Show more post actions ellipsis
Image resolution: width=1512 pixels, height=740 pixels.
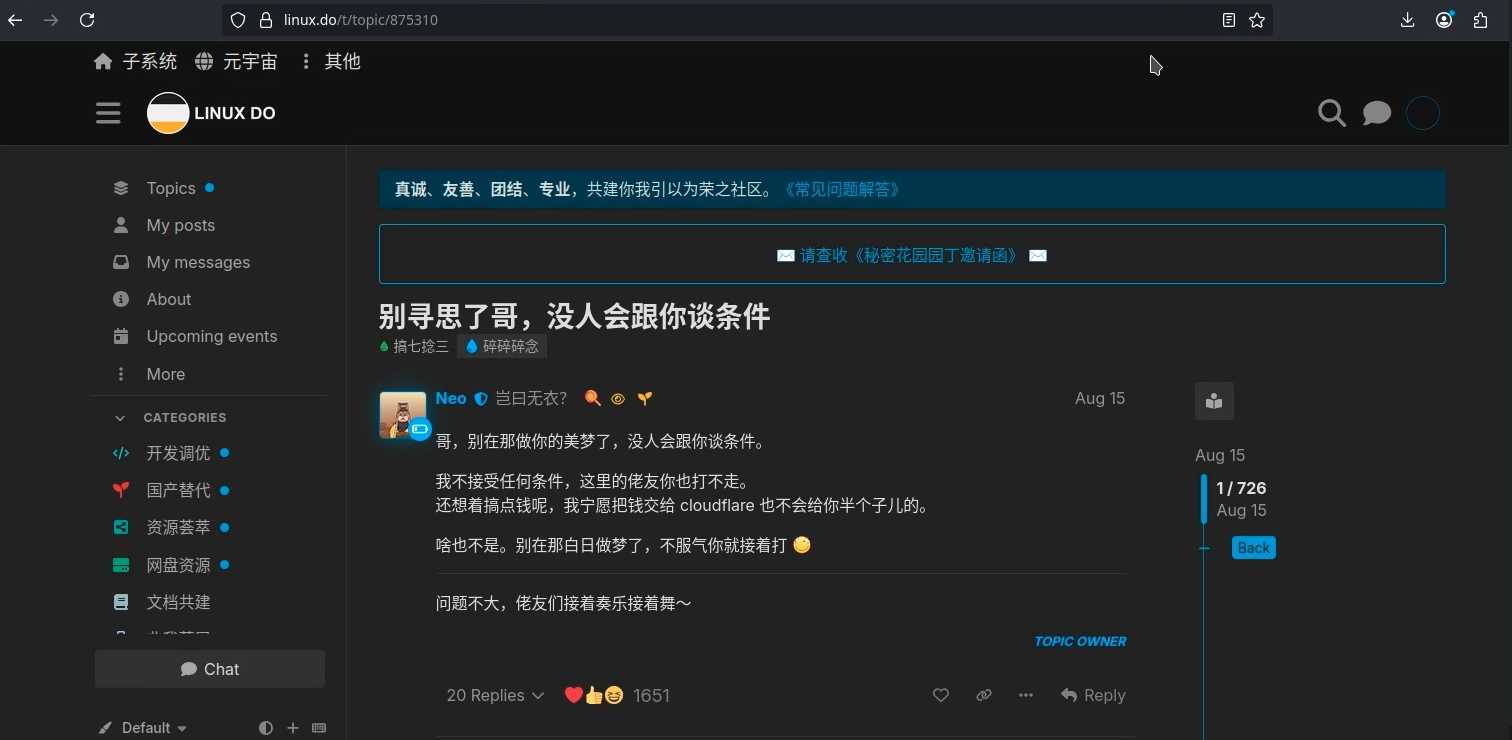pos(1026,695)
